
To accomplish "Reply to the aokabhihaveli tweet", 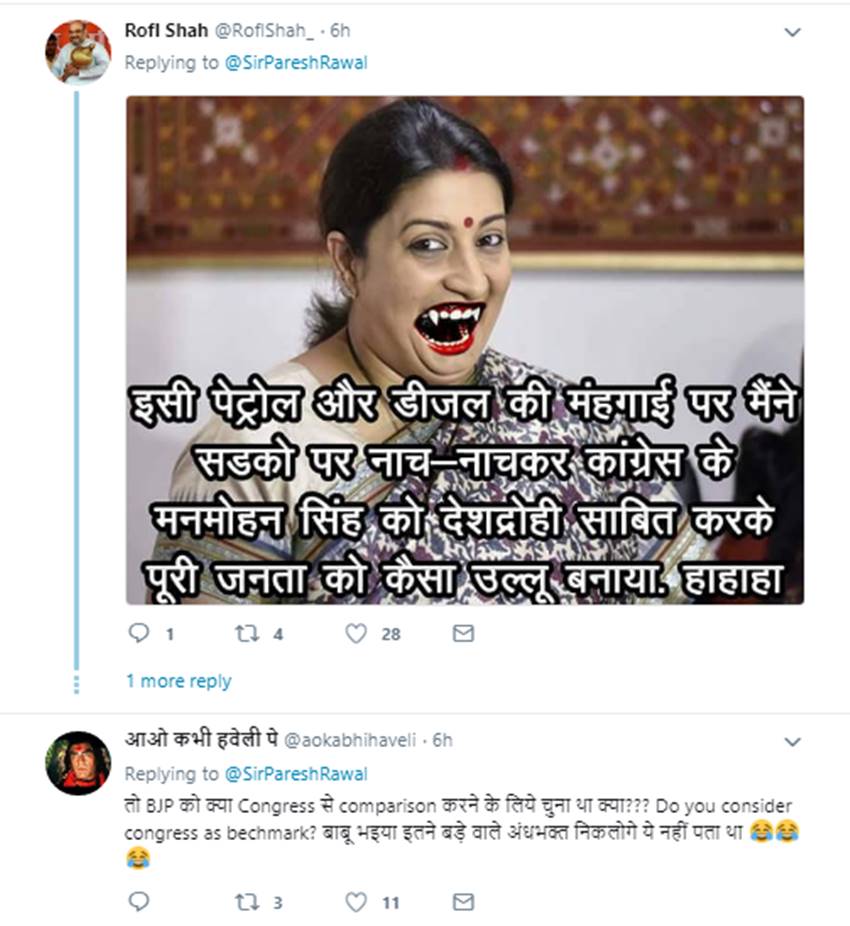I will click(140, 902).
